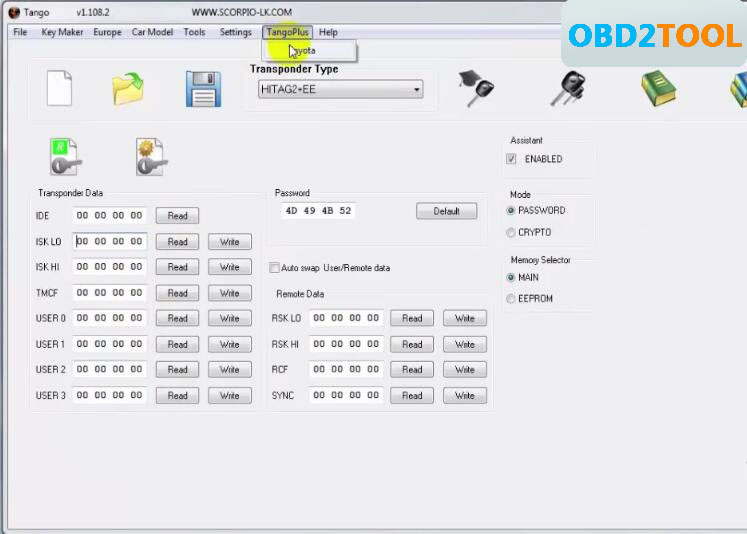Read USER 0 data
747x534 pixels.
pos(177,318)
